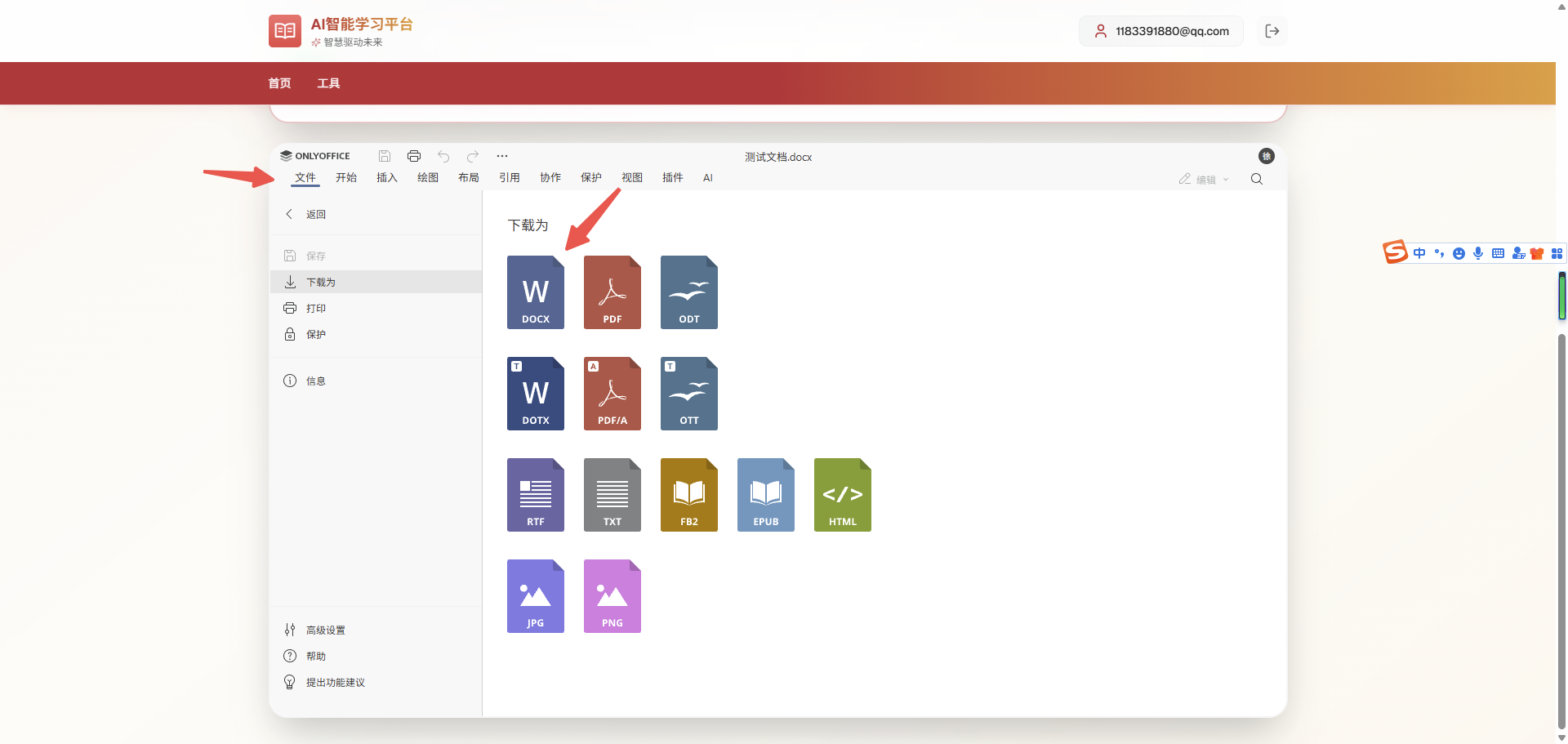Screen dimensions: 1568x744
Task: Click the AI learning platform logo
Action: (285, 31)
